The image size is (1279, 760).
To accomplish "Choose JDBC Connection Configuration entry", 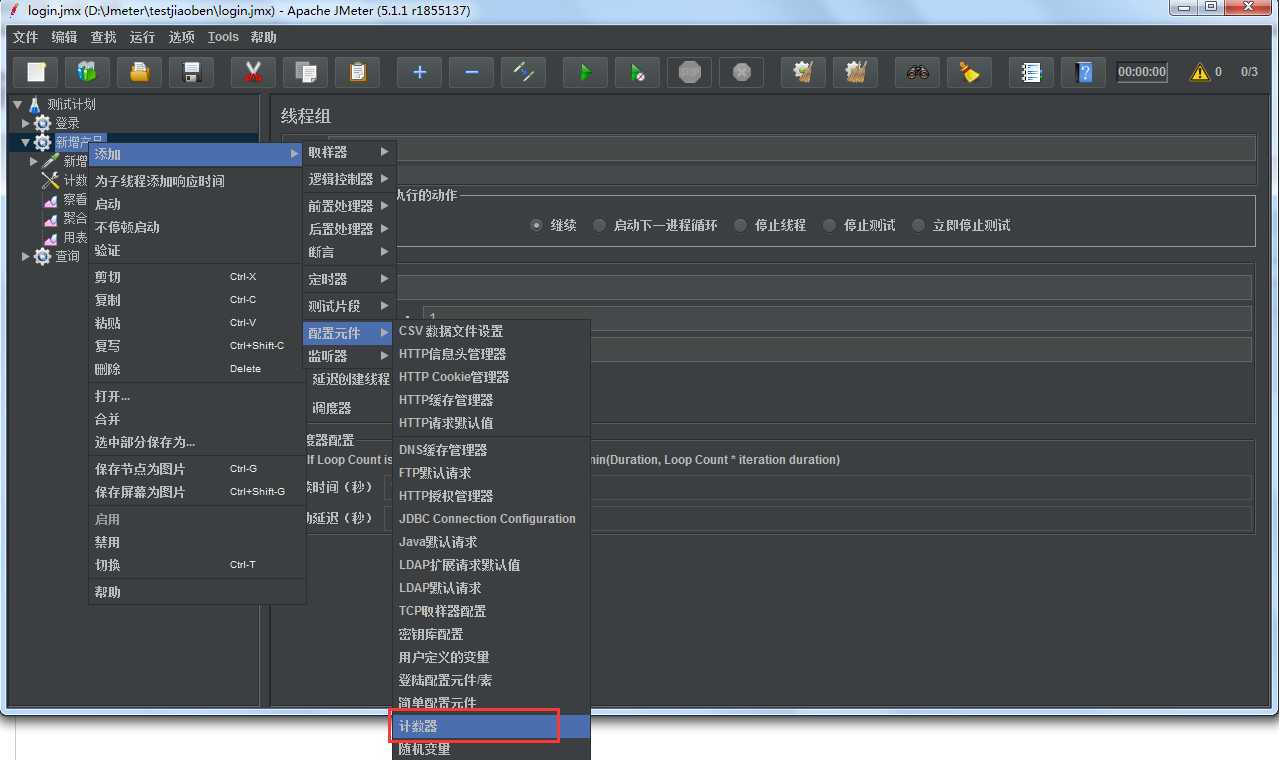I will click(490, 519).
